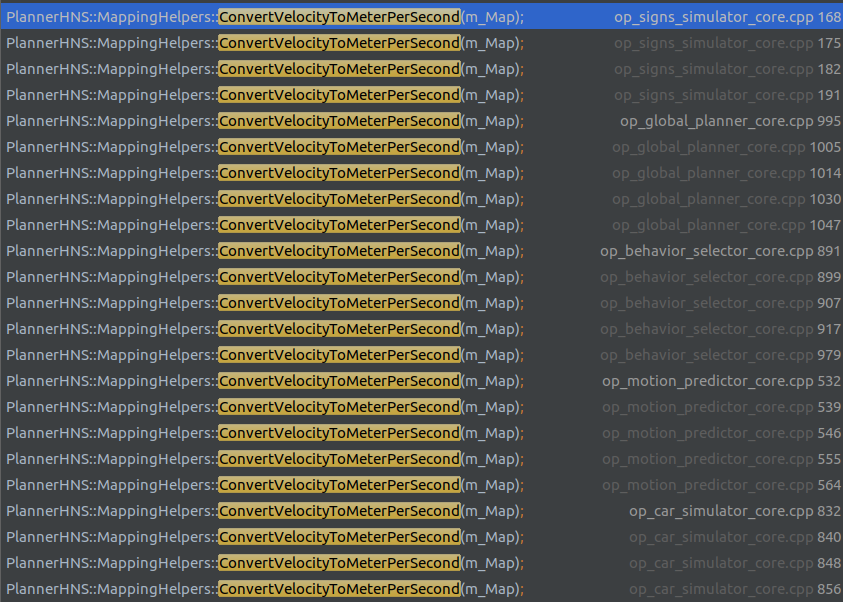Open op_behavior_selector_core.cpp line 891 occurrence
Screen dimensions: 843x602
400,250
